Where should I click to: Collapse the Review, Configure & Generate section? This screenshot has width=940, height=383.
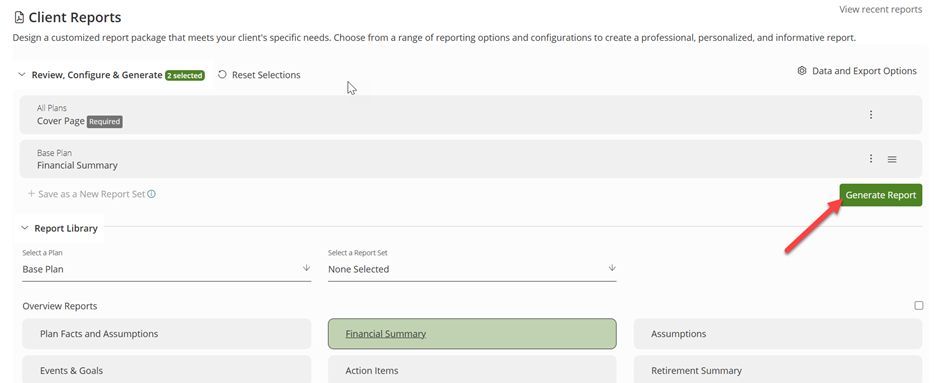(x=22, y=75)
